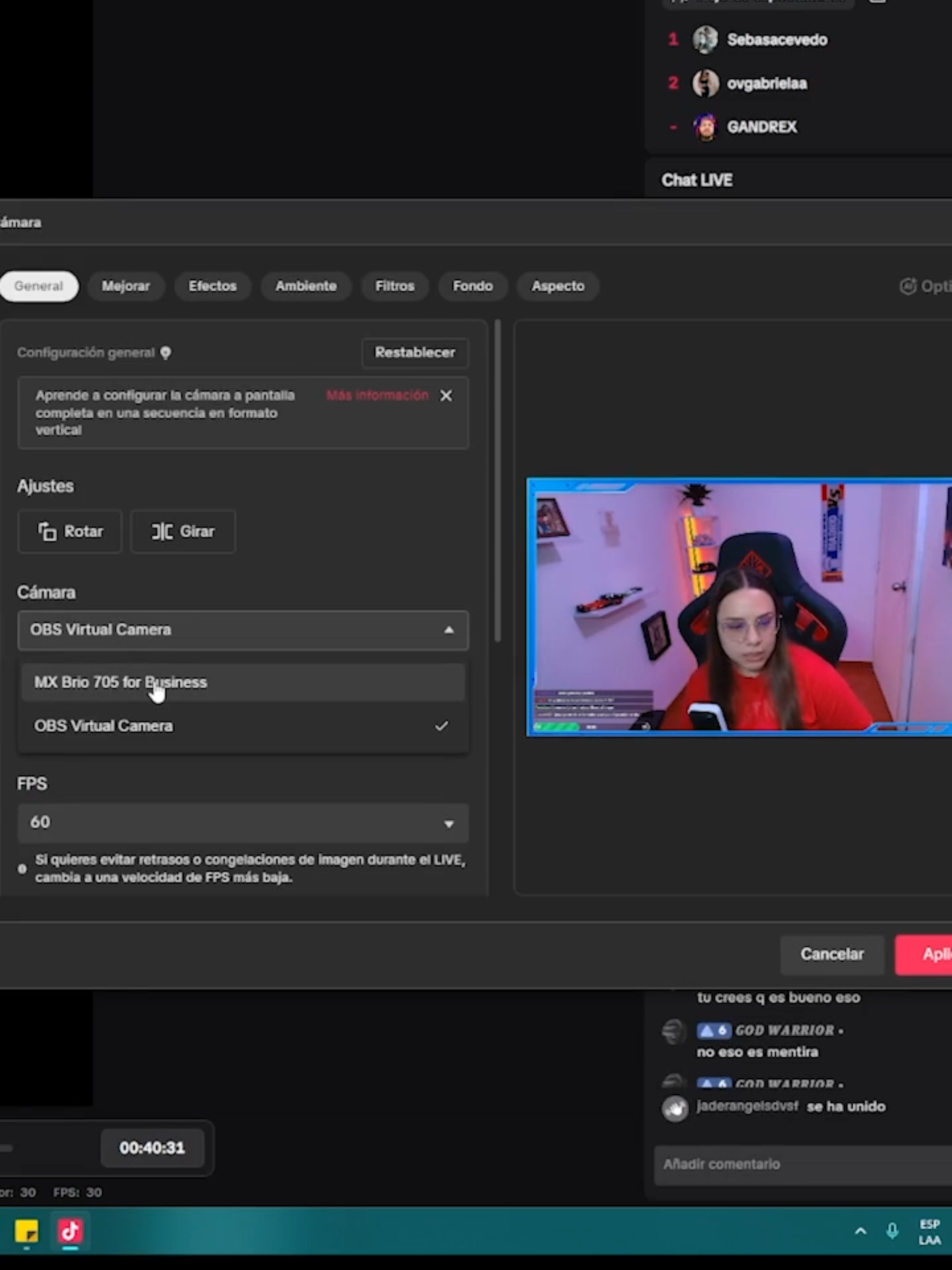The width and height of the screenshot is (952, 1270).
Task: Click the Girar flip button
Action: [x=183, y=532]
